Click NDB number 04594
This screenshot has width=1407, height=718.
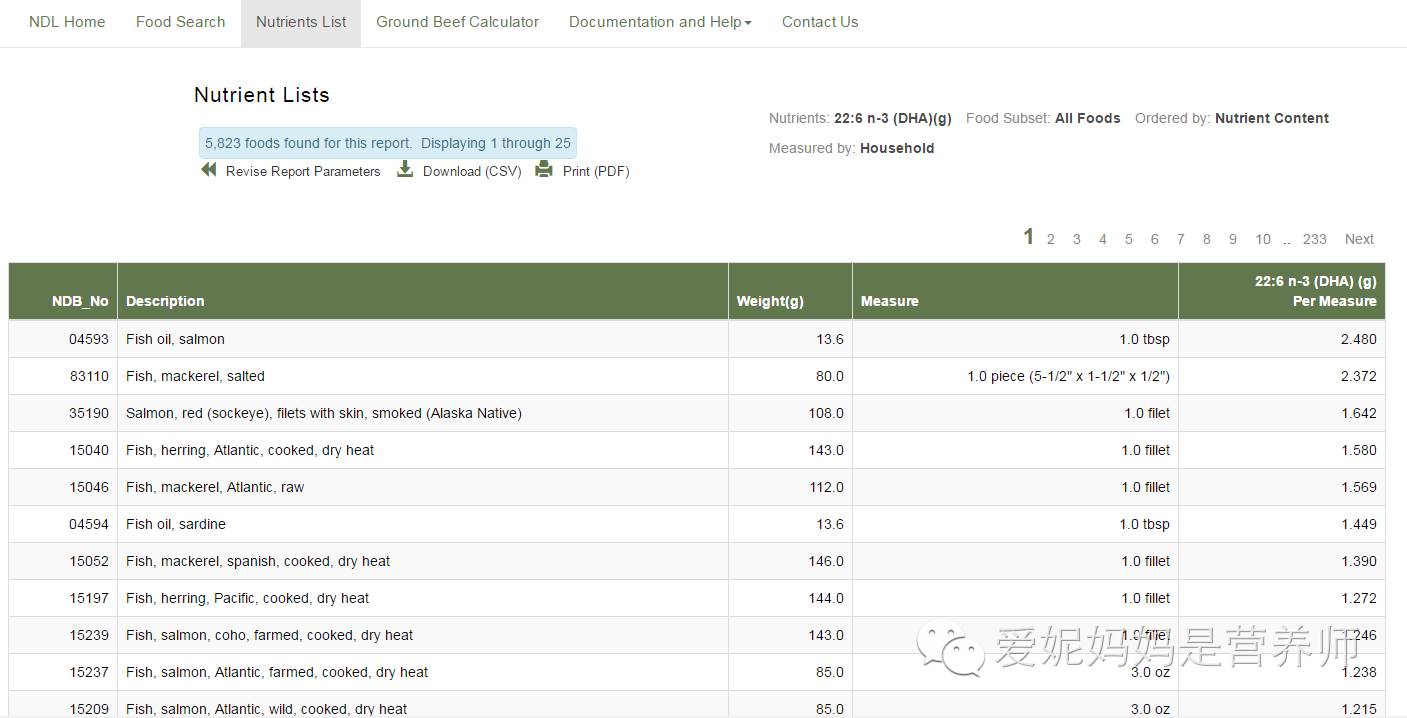point(89,524)
